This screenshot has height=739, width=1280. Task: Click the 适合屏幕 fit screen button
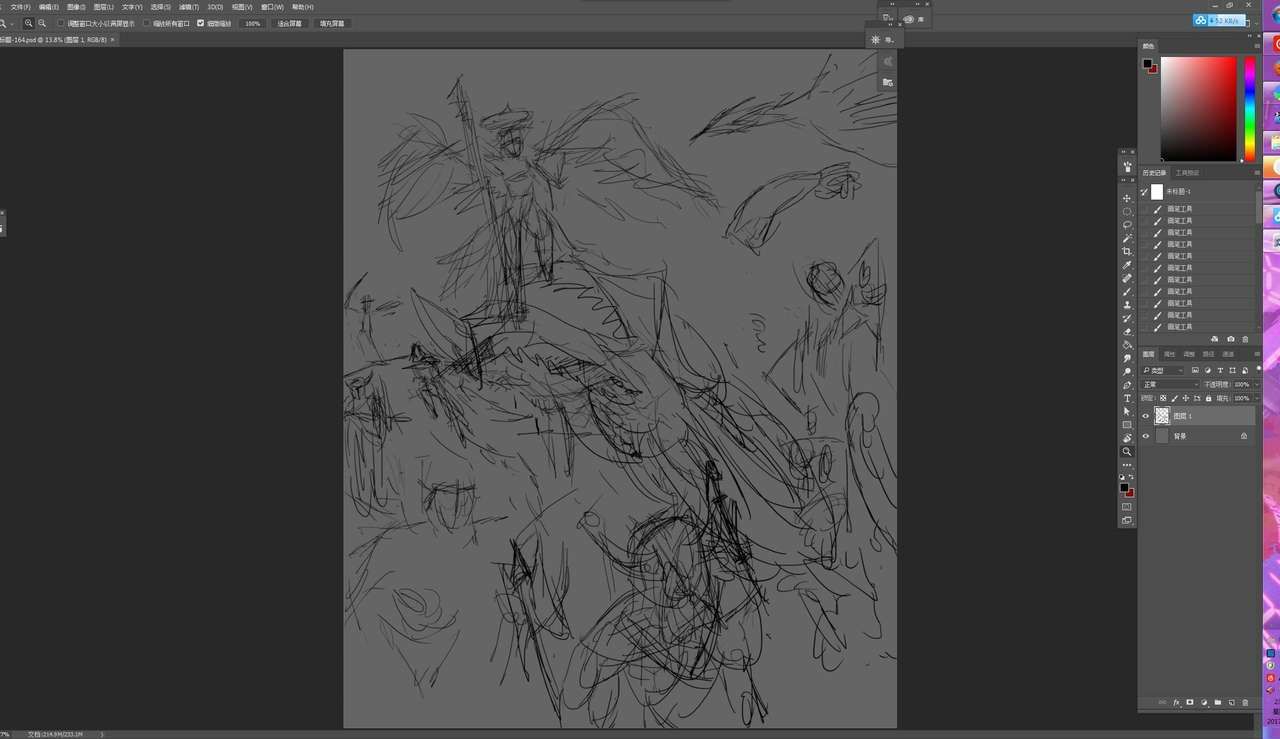click(x=290, y=23)
